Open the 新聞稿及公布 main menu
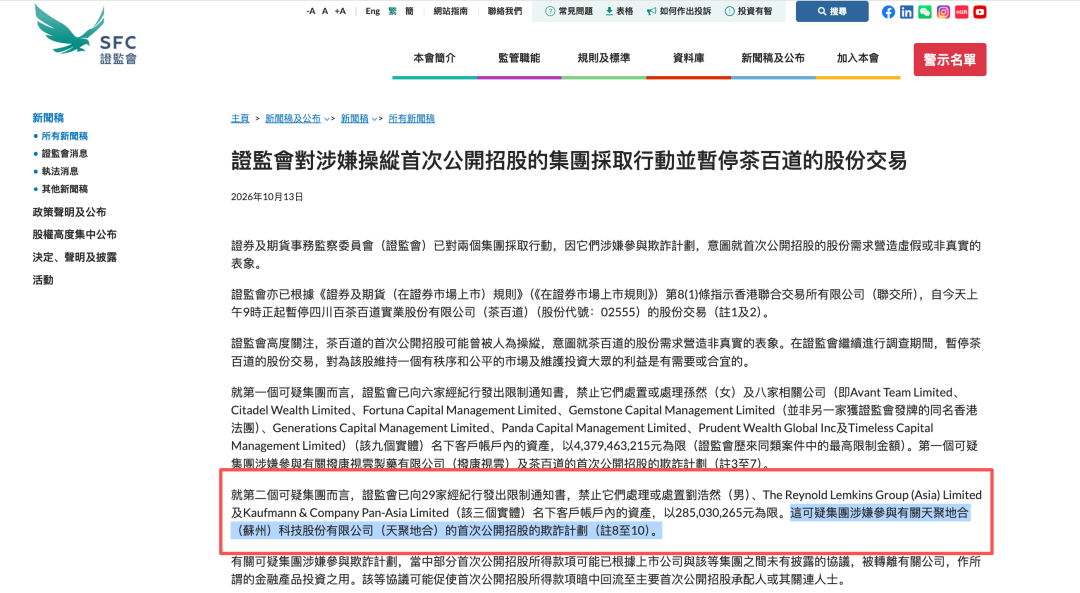This screenshot has height=593, width=1080. pyautogui.click(x=773, y=59)
